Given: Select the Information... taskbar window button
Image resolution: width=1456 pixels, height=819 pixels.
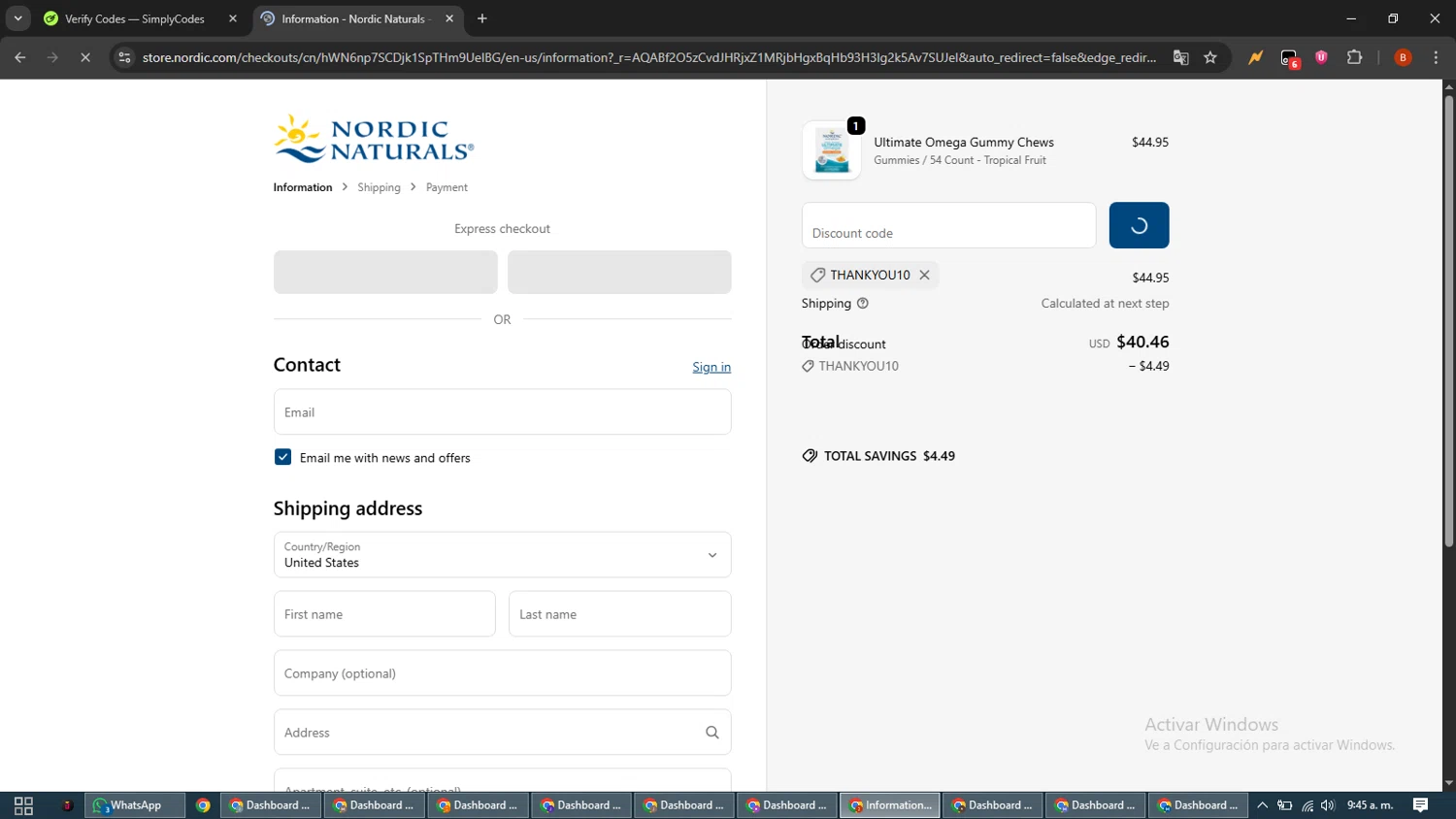Looking at the screenshot, I should [x=890, y=805].
